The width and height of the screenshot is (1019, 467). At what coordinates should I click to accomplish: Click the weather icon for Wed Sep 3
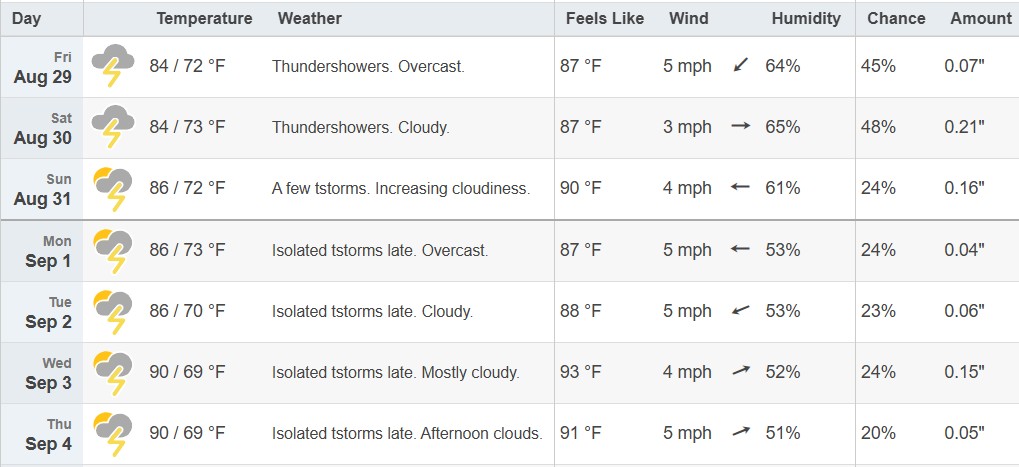coord(113,372)
